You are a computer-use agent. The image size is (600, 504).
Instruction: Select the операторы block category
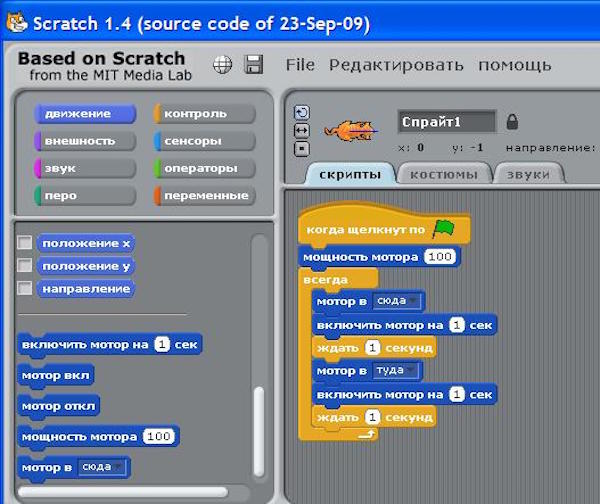point(205,168)
